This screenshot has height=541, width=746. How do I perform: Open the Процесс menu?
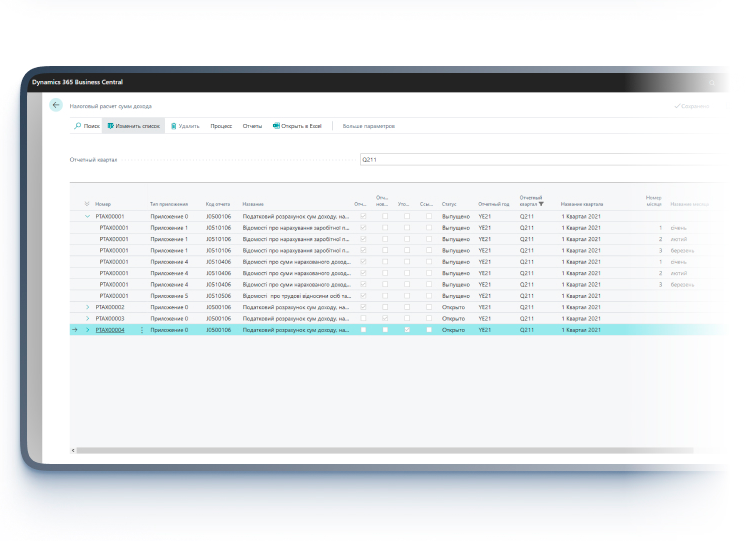221,127
